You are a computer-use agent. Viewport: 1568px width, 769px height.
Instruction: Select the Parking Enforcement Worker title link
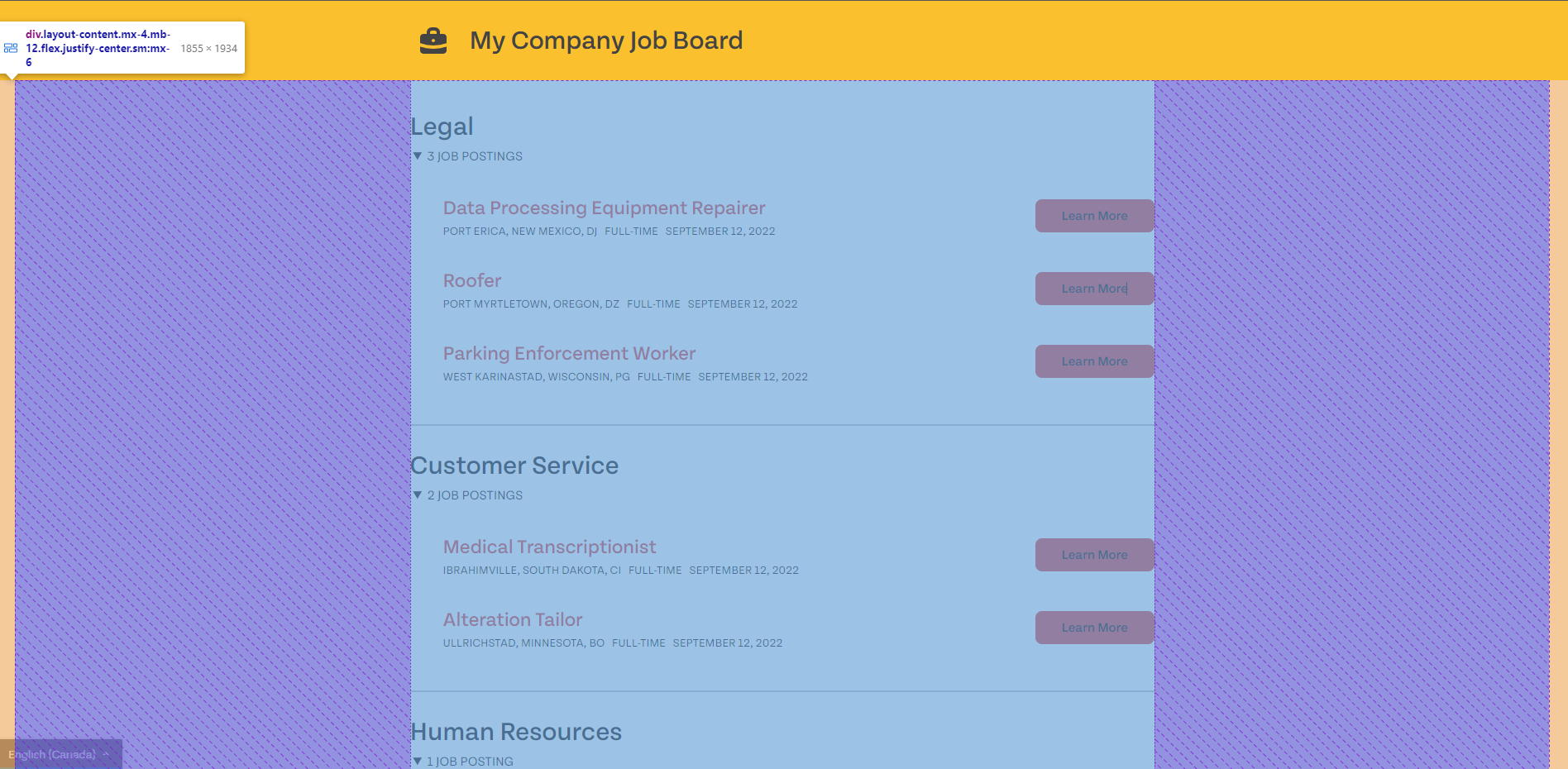tap(569, 354)
